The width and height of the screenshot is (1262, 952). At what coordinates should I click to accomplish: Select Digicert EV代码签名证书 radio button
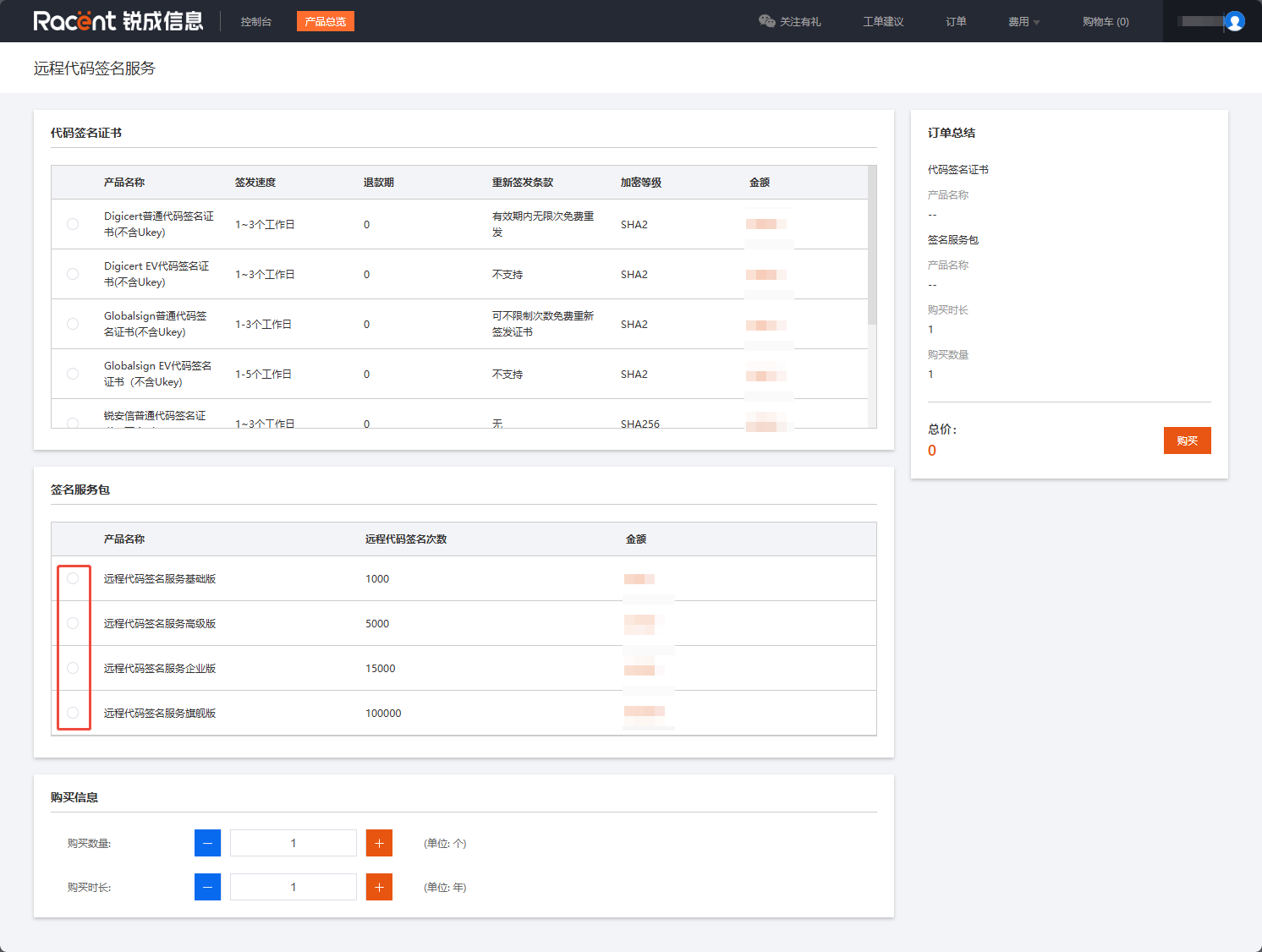(73, 274)
